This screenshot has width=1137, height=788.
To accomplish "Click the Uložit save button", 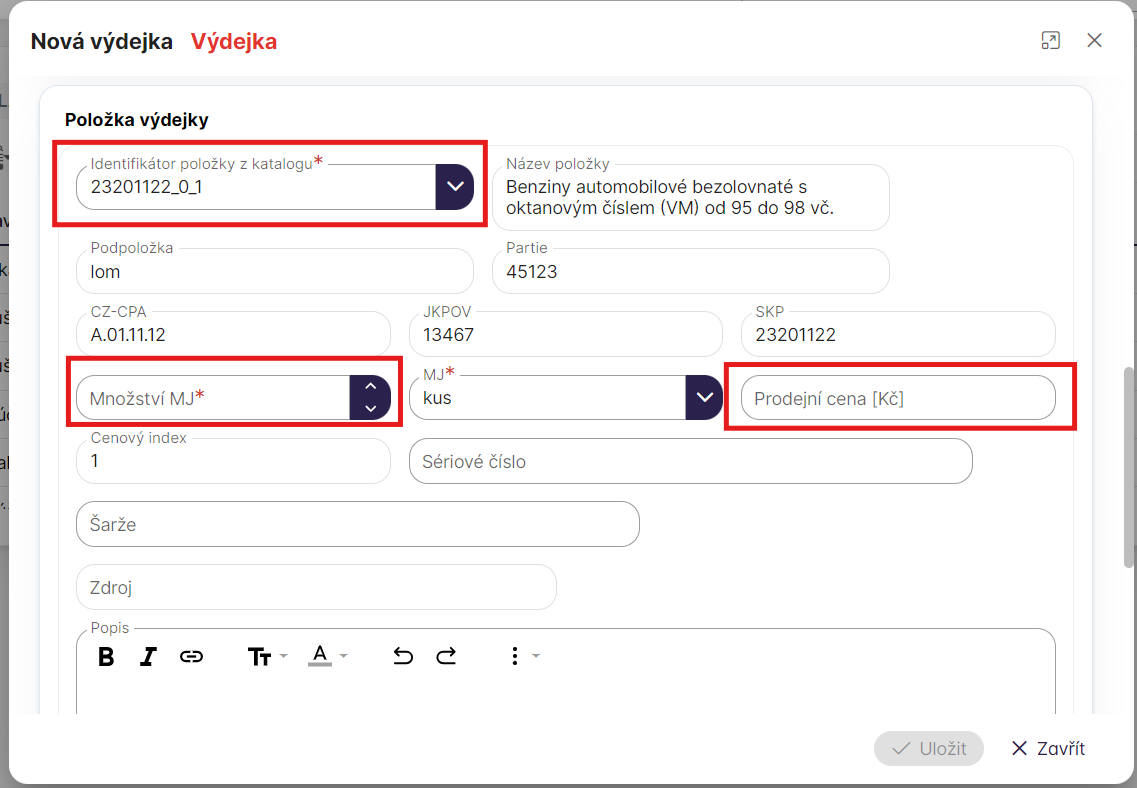I will [x=928, y=748].
